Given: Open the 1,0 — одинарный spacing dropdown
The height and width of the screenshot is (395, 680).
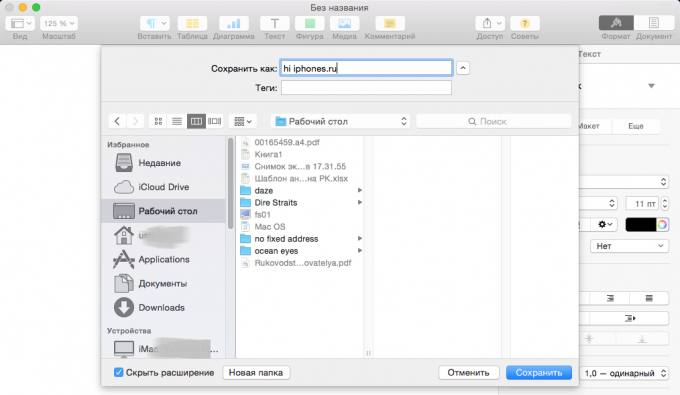Looking at the screenshot, I should 624,373.
